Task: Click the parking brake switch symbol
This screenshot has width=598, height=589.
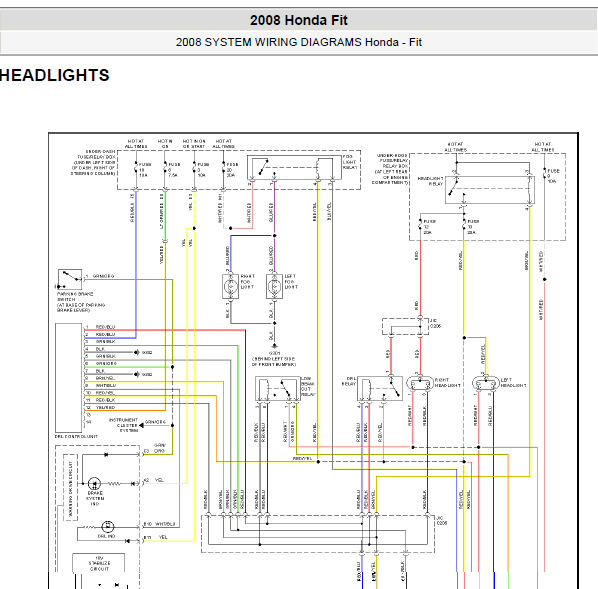Action: (x=70, y=279)
